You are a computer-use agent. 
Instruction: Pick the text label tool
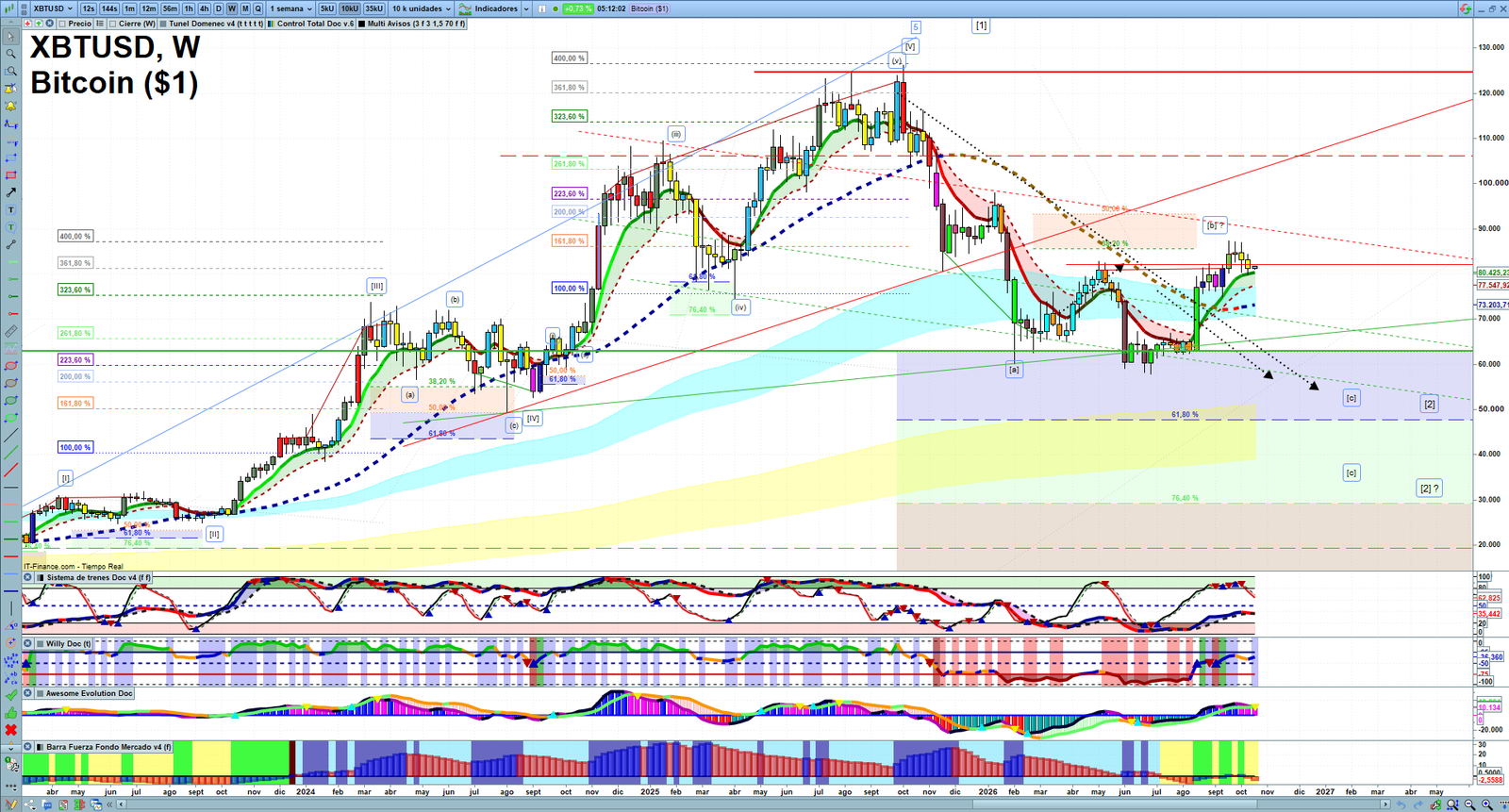[10, 209]
